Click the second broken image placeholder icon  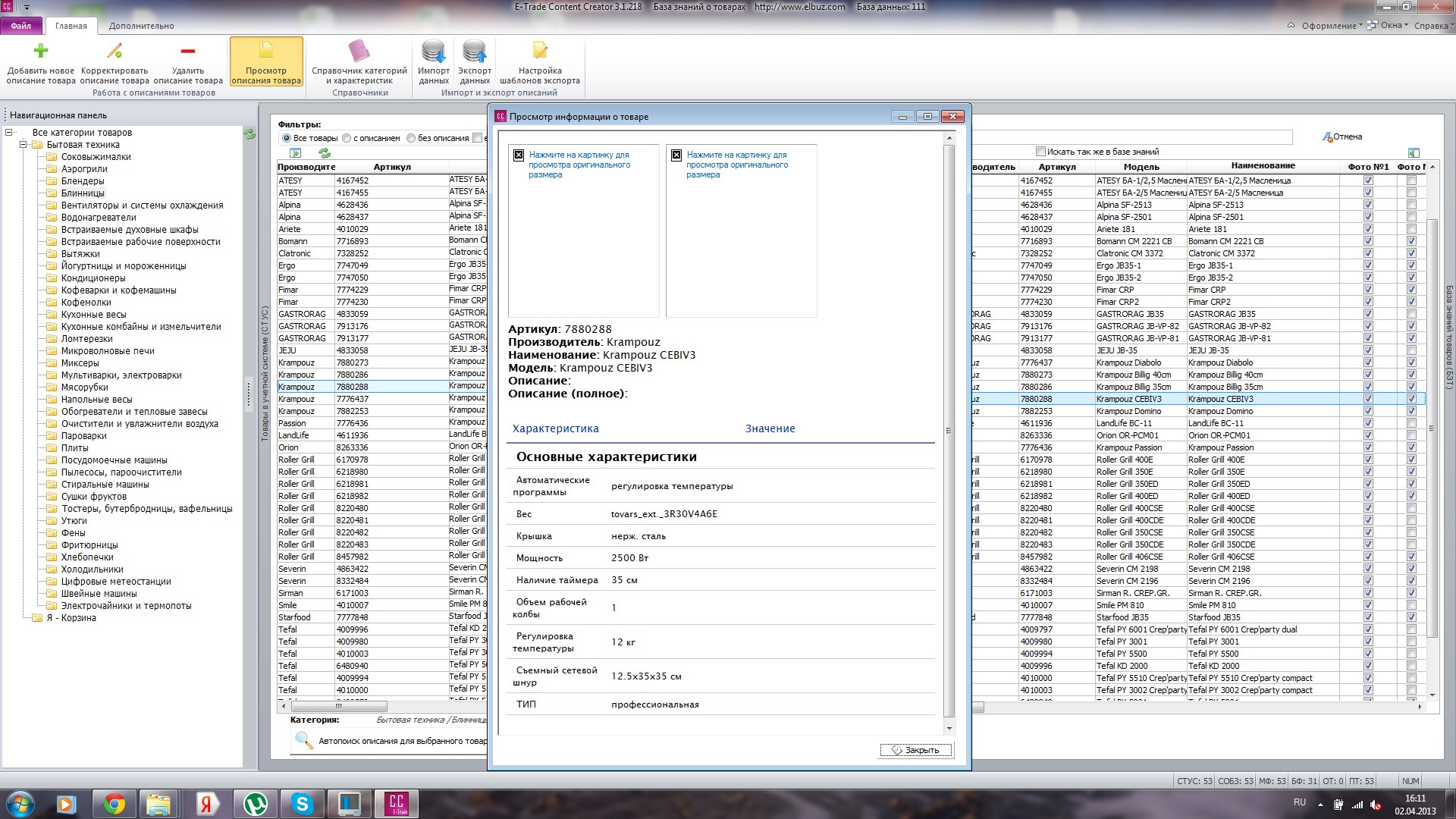pos(676,155)
